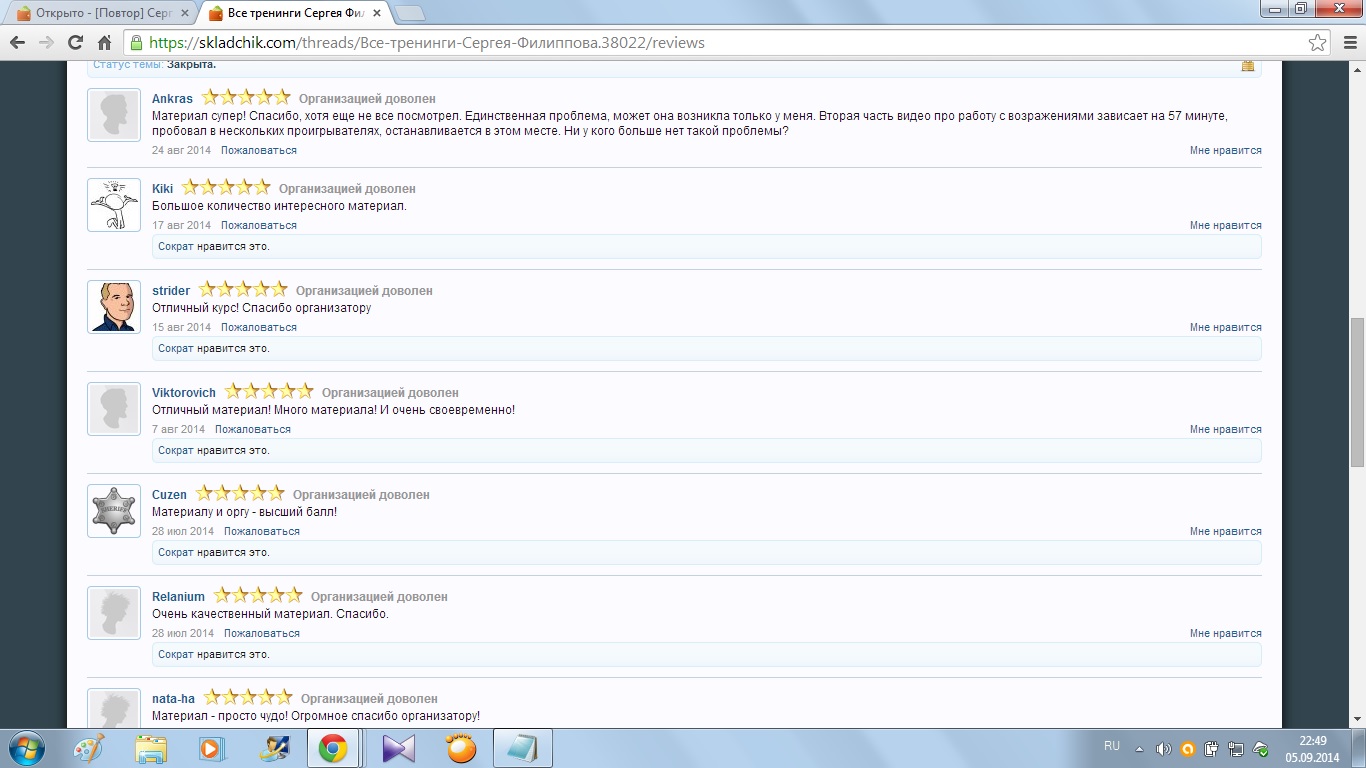Open Viktorovich's profile link
Image resolution: width=1366 pixels, height=768 pixels.
tap(184, 393)
